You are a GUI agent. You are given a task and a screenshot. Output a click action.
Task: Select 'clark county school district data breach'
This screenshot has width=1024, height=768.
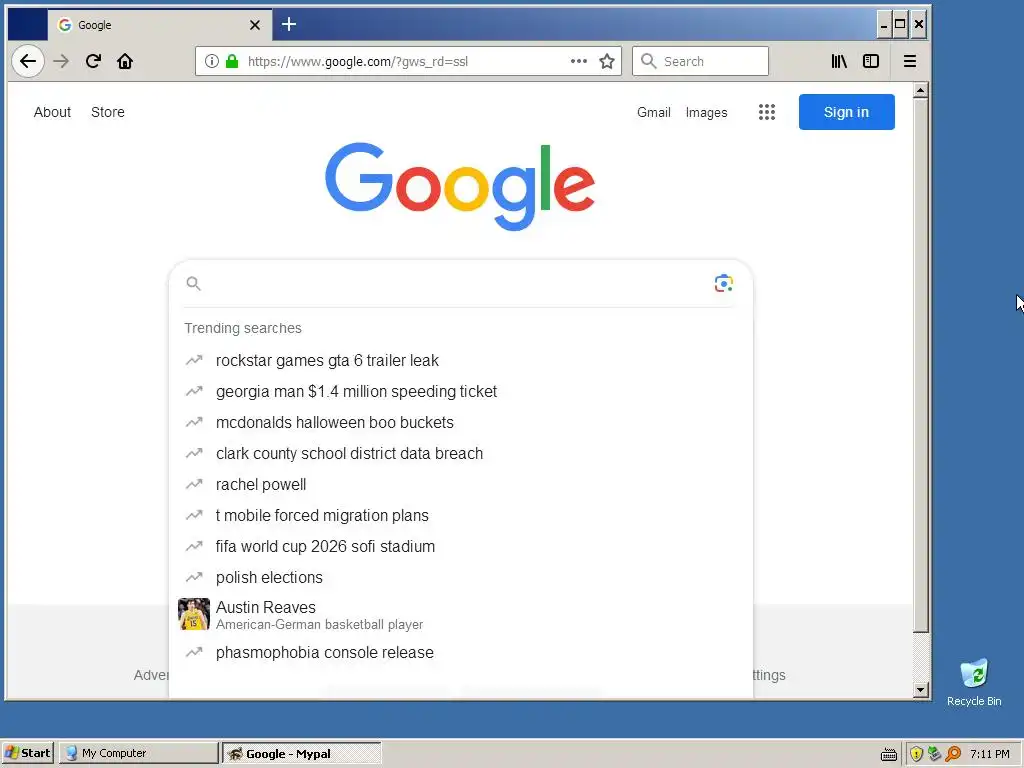pyautogui.click(x=349, y=453)
